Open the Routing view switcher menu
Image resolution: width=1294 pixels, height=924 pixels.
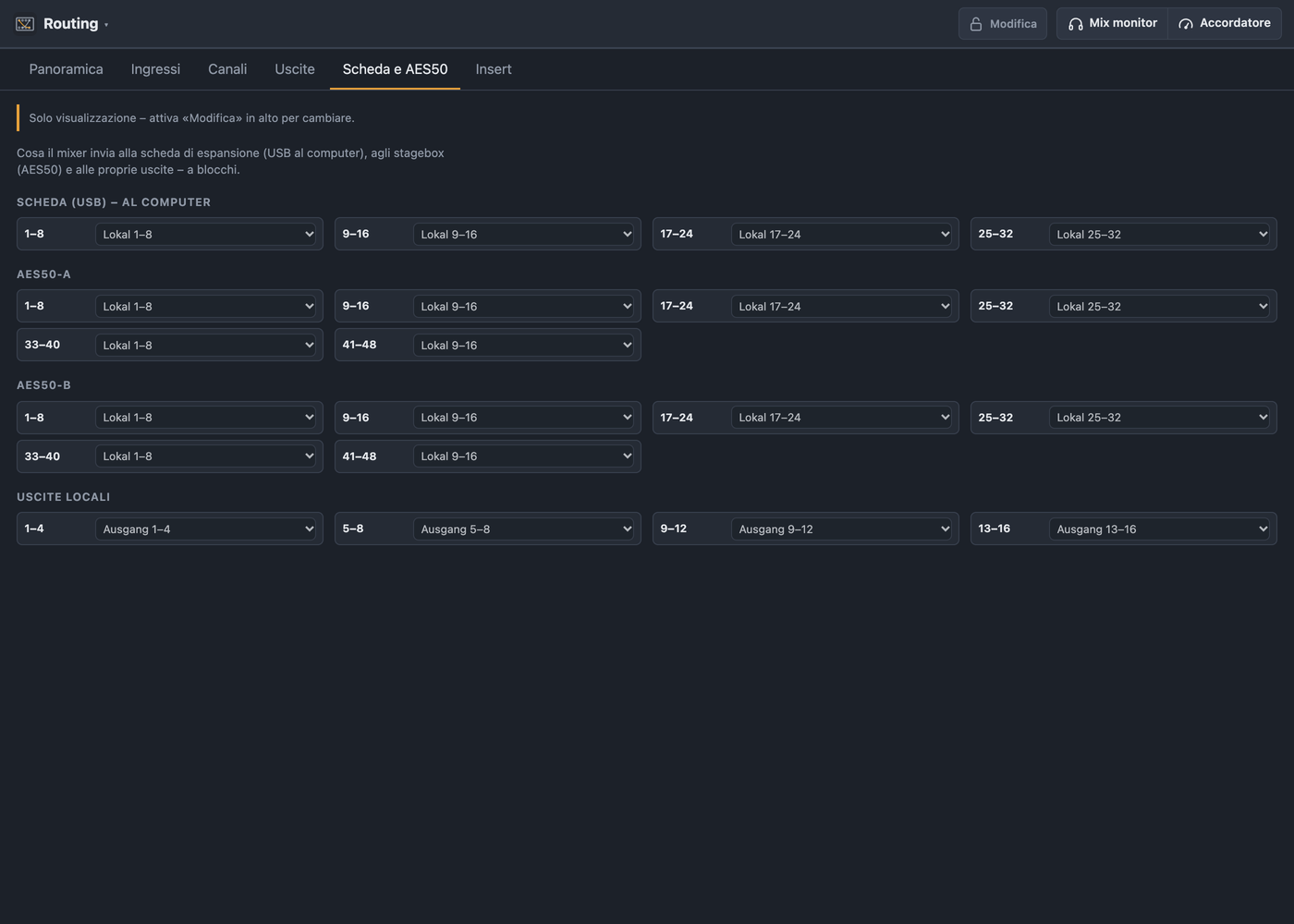click(x=62, y=24)
